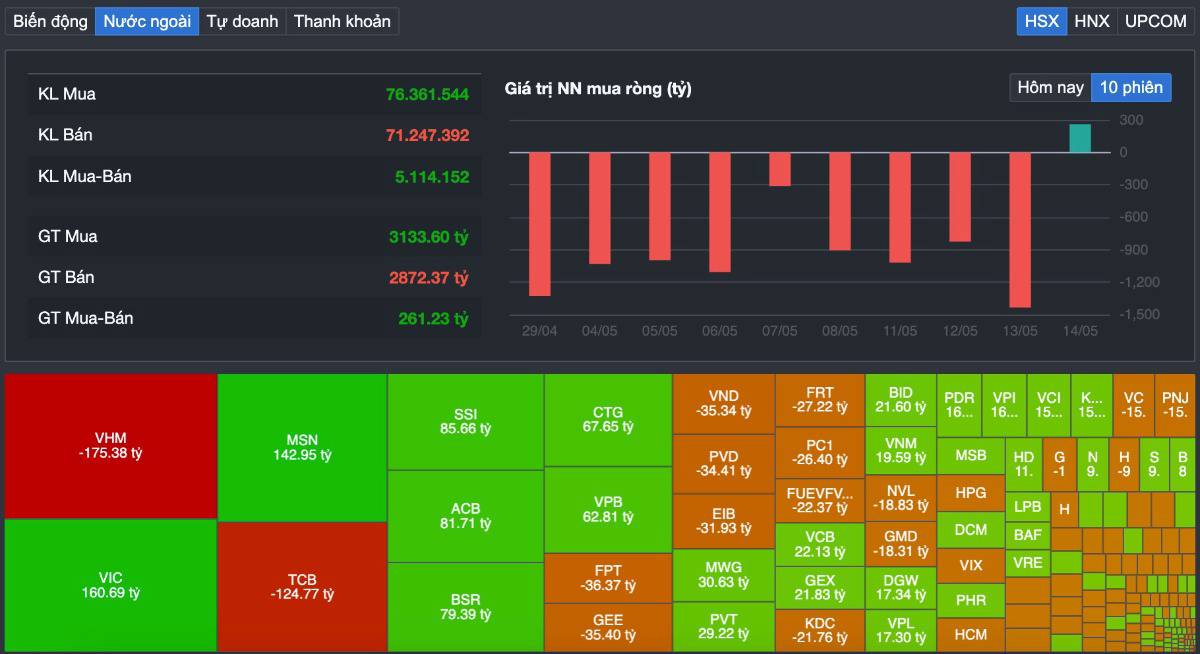1200x654 pixels.
Task: Open the FUEVFV treemap tile
Action: point(820,500)
